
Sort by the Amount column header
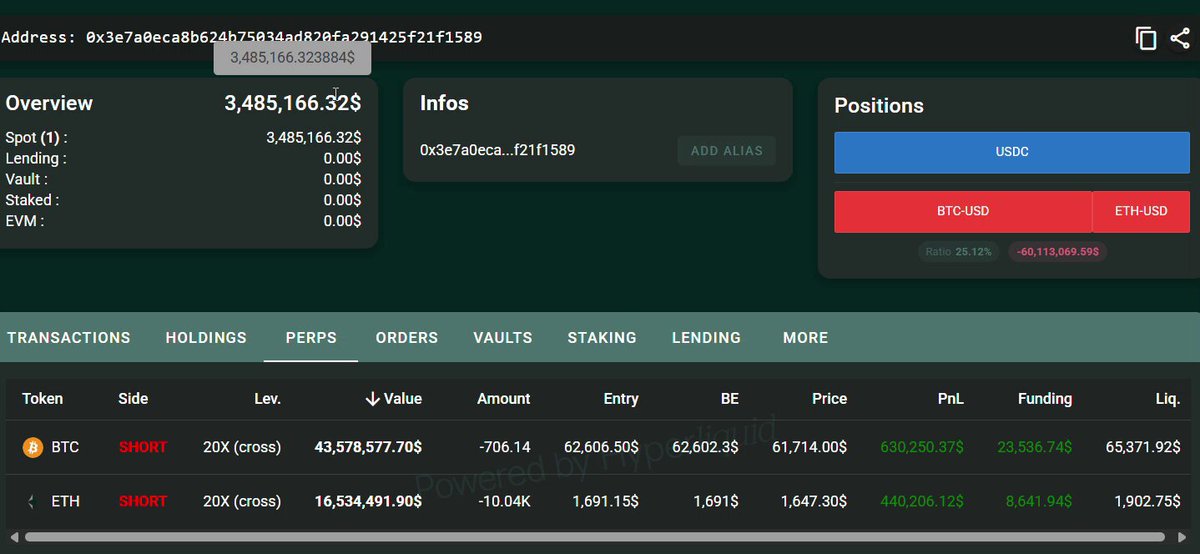[x=504, y=399]
